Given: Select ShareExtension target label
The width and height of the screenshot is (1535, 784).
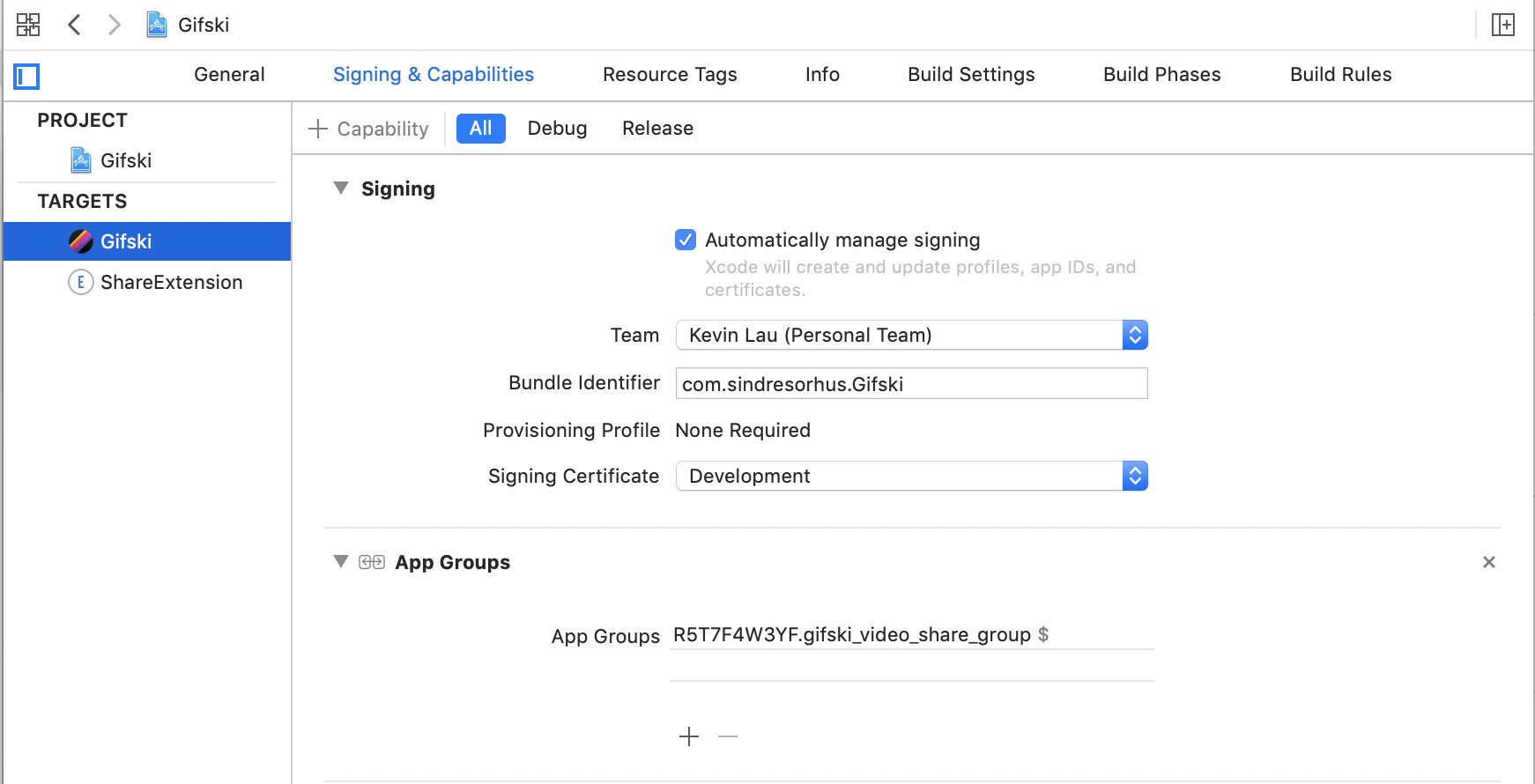Looking at the screenshot, I should click(171, 282).
